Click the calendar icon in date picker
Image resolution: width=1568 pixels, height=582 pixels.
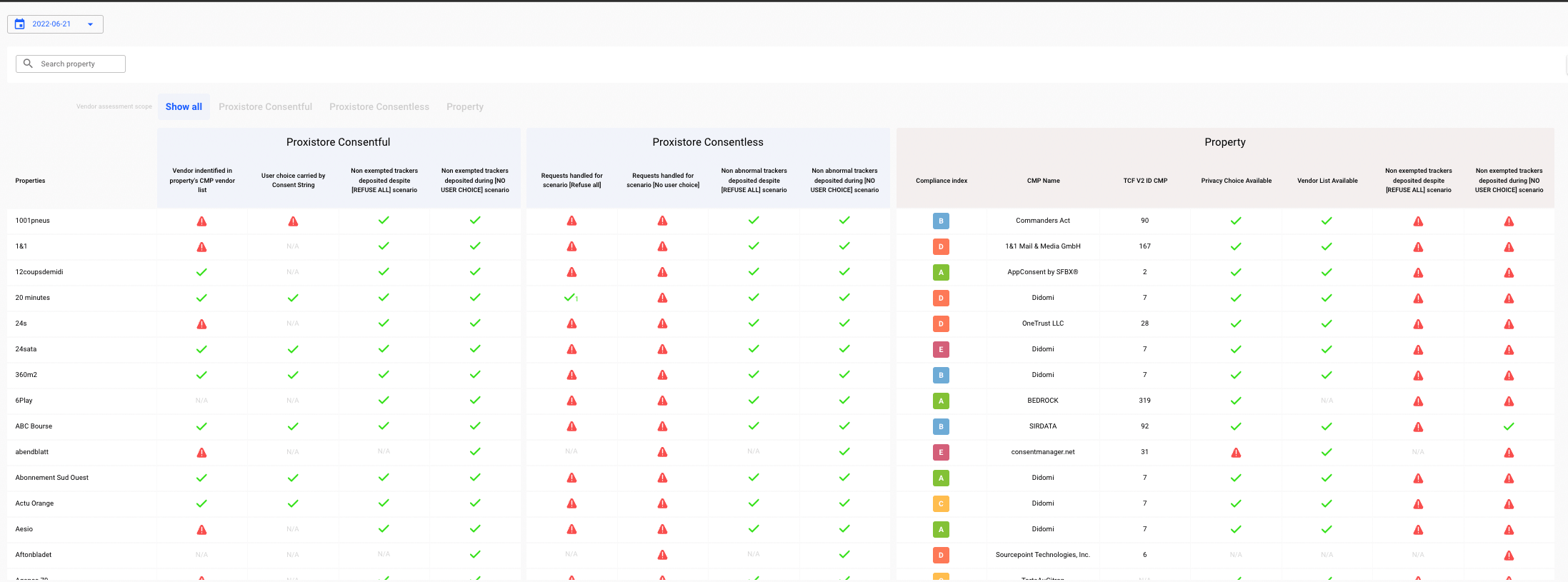click(20, 24)
